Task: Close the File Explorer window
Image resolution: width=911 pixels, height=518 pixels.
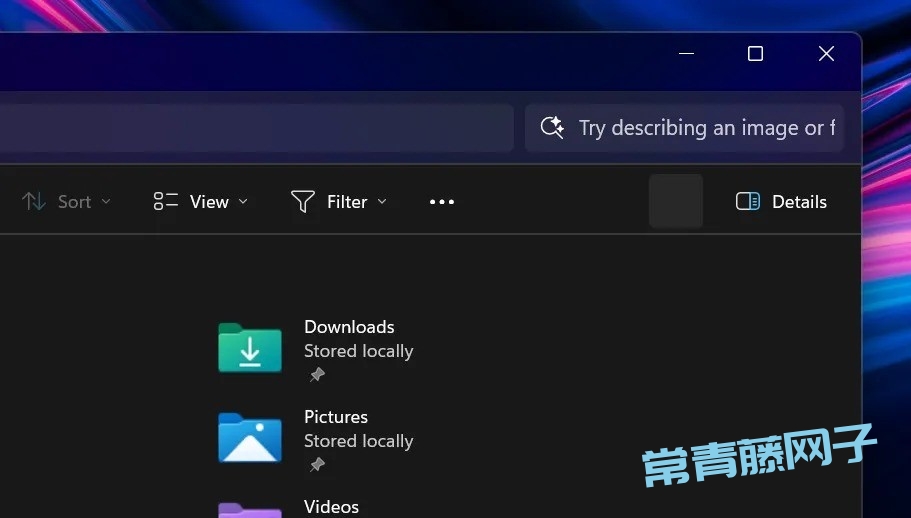Action: (x=826, y=54)
